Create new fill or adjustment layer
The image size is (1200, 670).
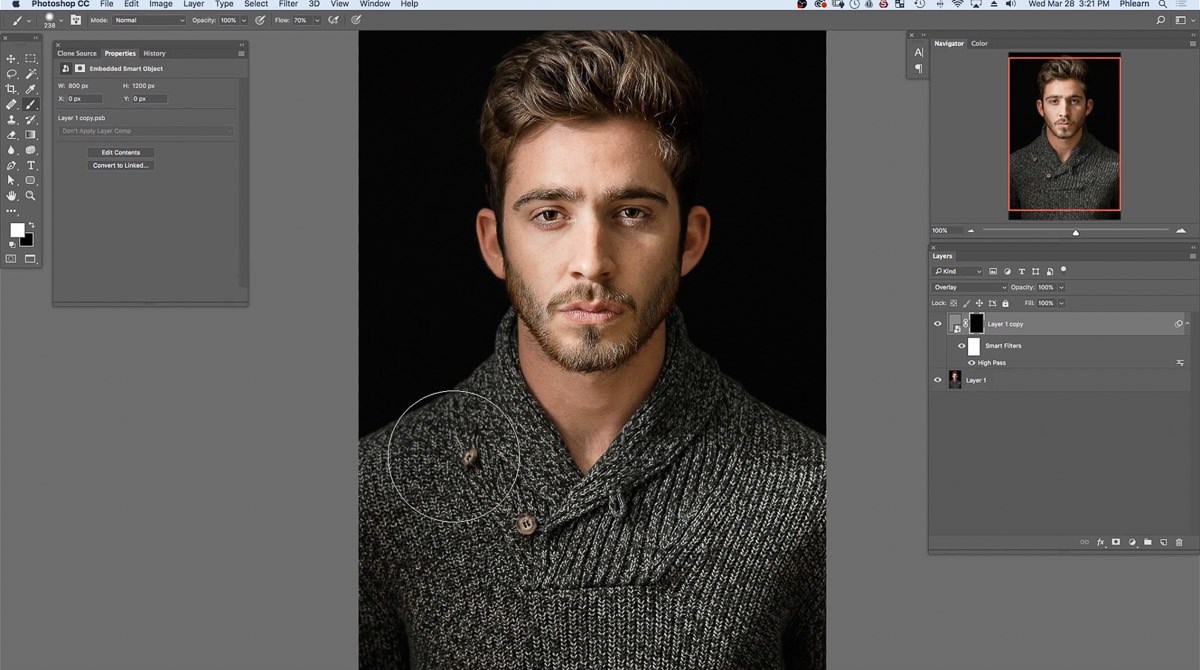(1132, 542)
